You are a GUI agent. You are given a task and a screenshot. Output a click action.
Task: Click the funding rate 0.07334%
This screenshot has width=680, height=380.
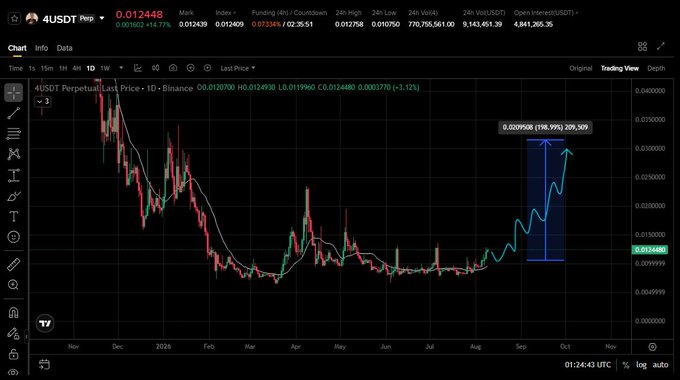point(266,24)
